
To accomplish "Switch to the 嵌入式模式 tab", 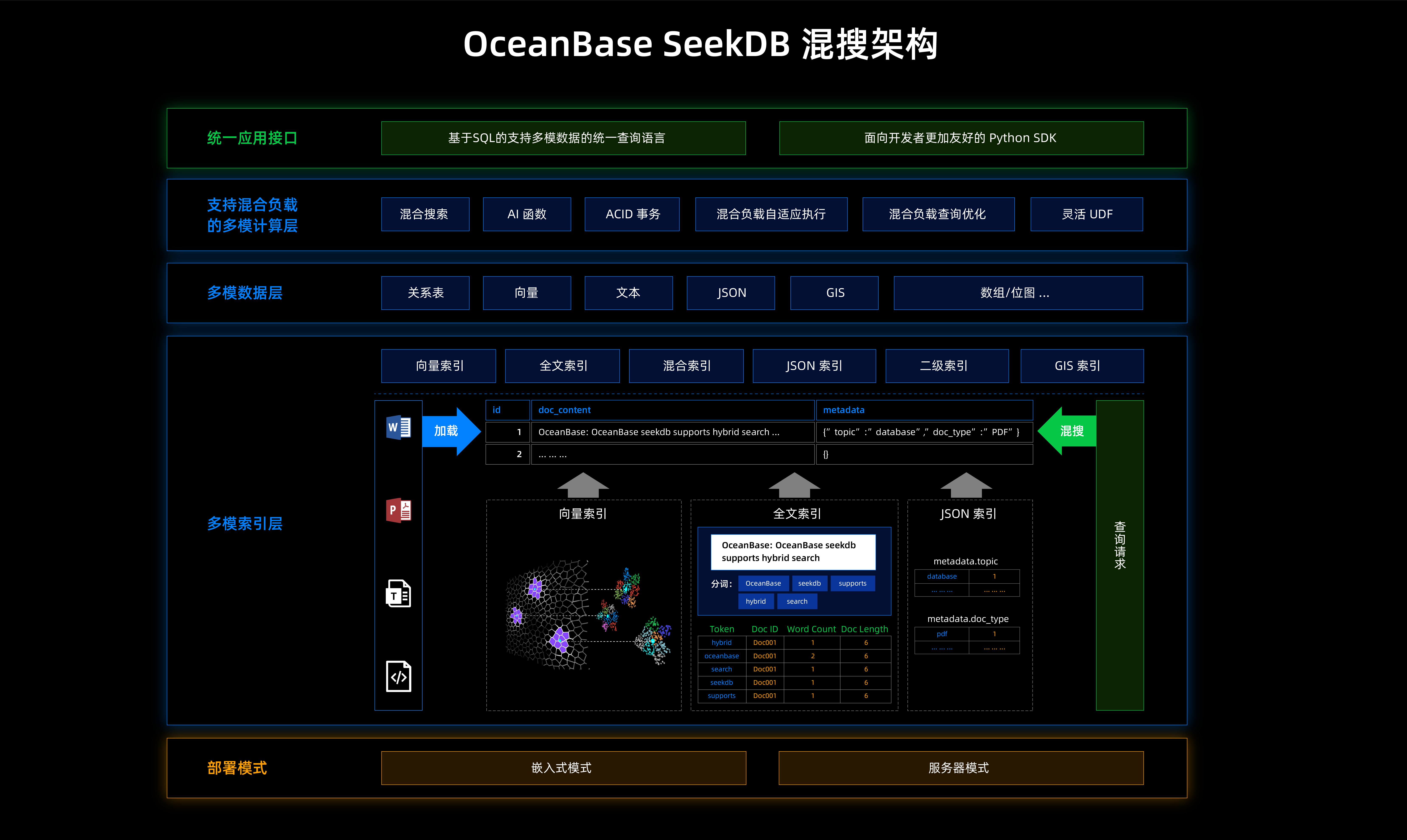I will tap(563, 768).
